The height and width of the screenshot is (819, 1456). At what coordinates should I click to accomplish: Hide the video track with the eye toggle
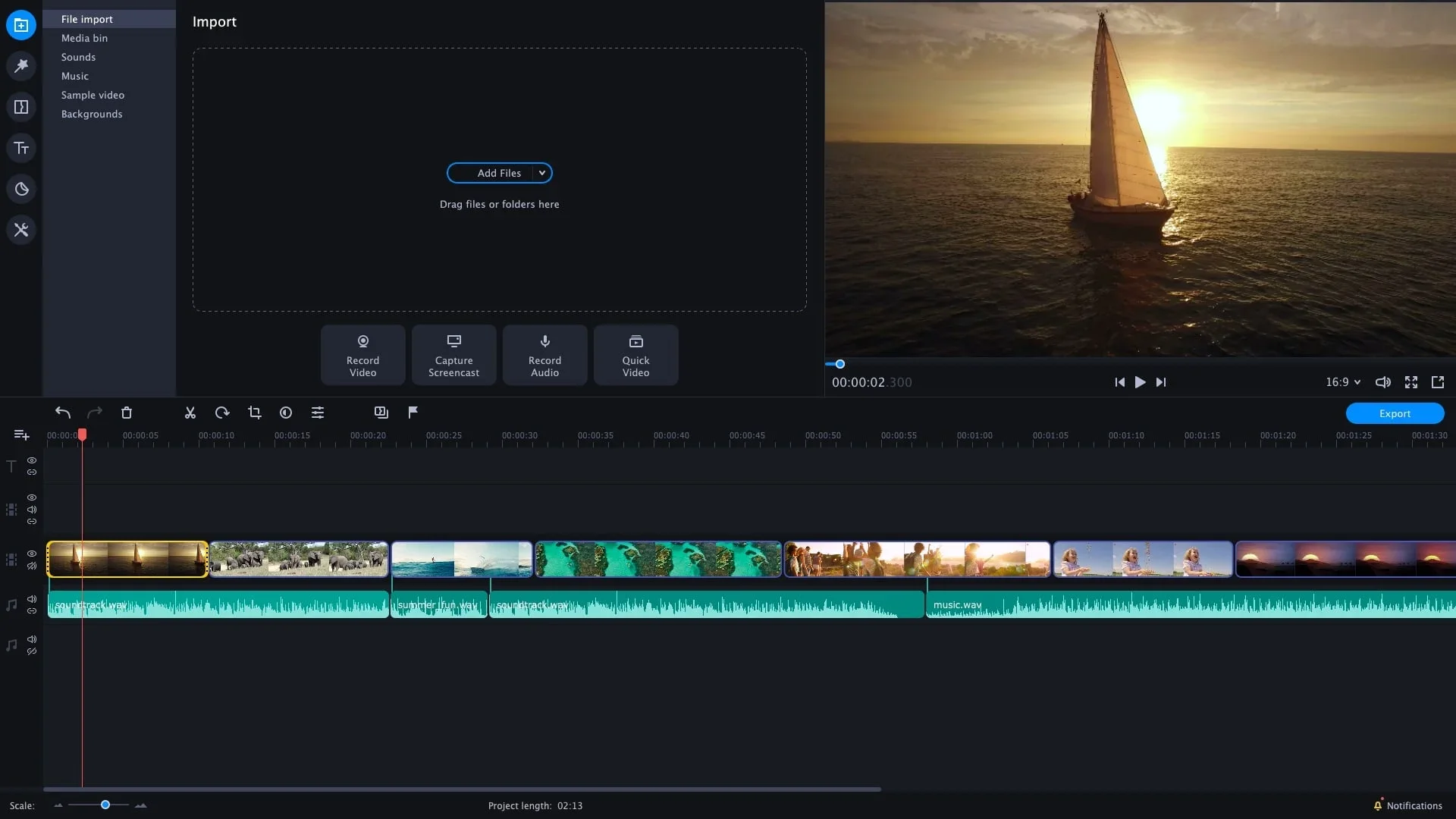(x=31, y=553)
